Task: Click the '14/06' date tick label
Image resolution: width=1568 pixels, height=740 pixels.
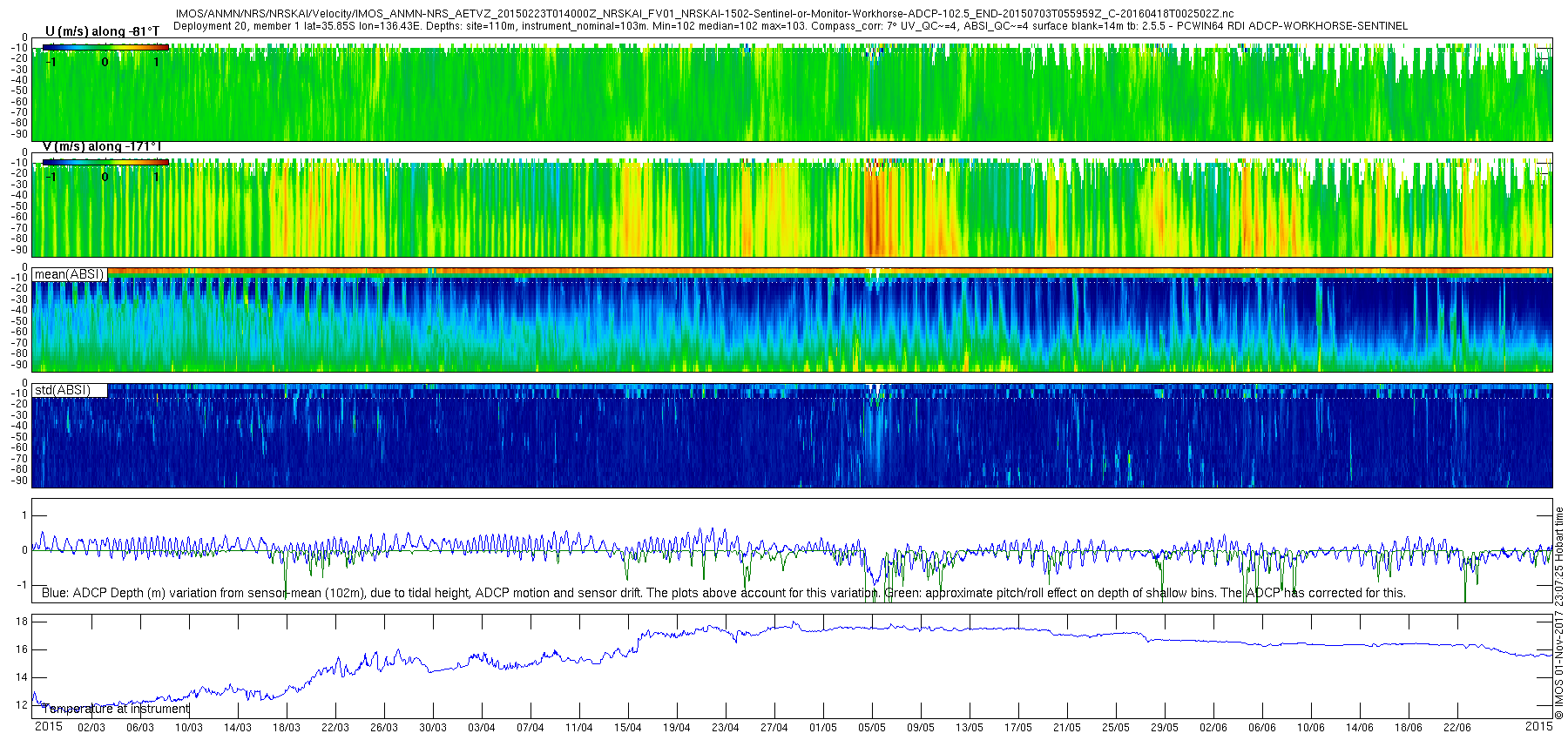Action: tap(1360, 728)
